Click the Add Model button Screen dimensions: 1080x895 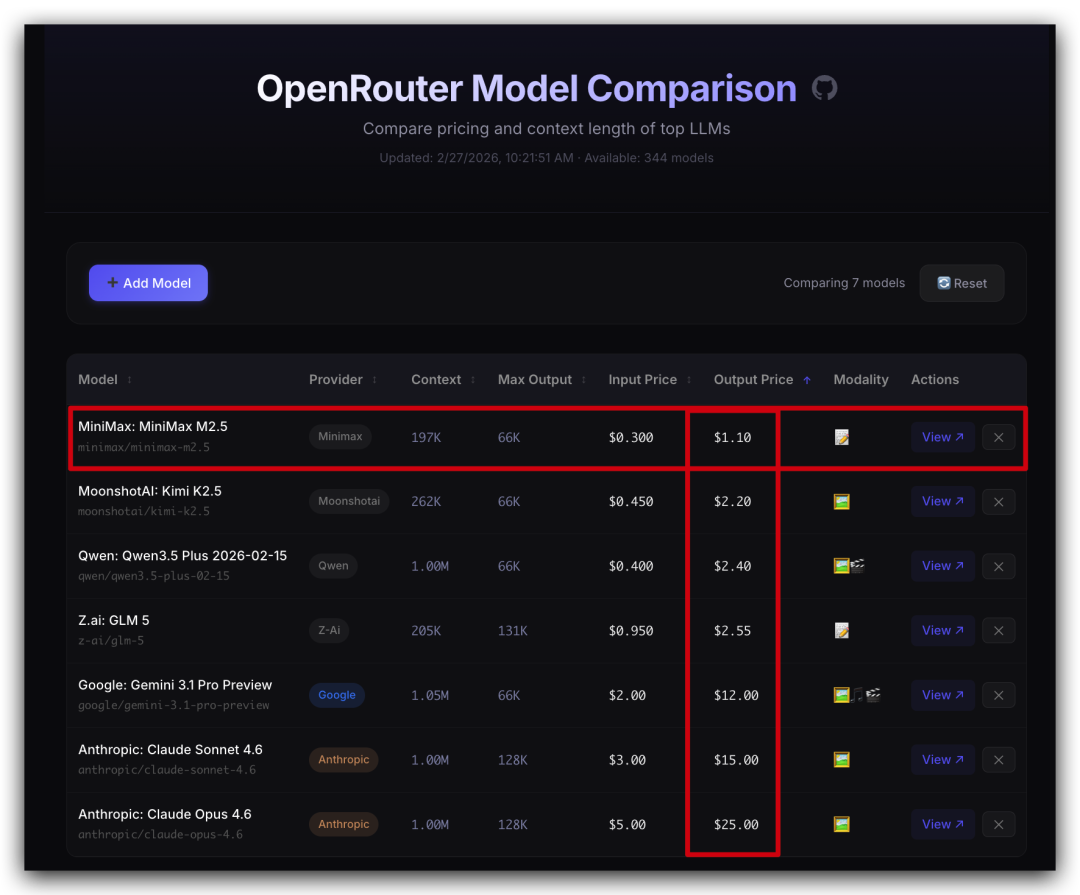tap(148, 283)
